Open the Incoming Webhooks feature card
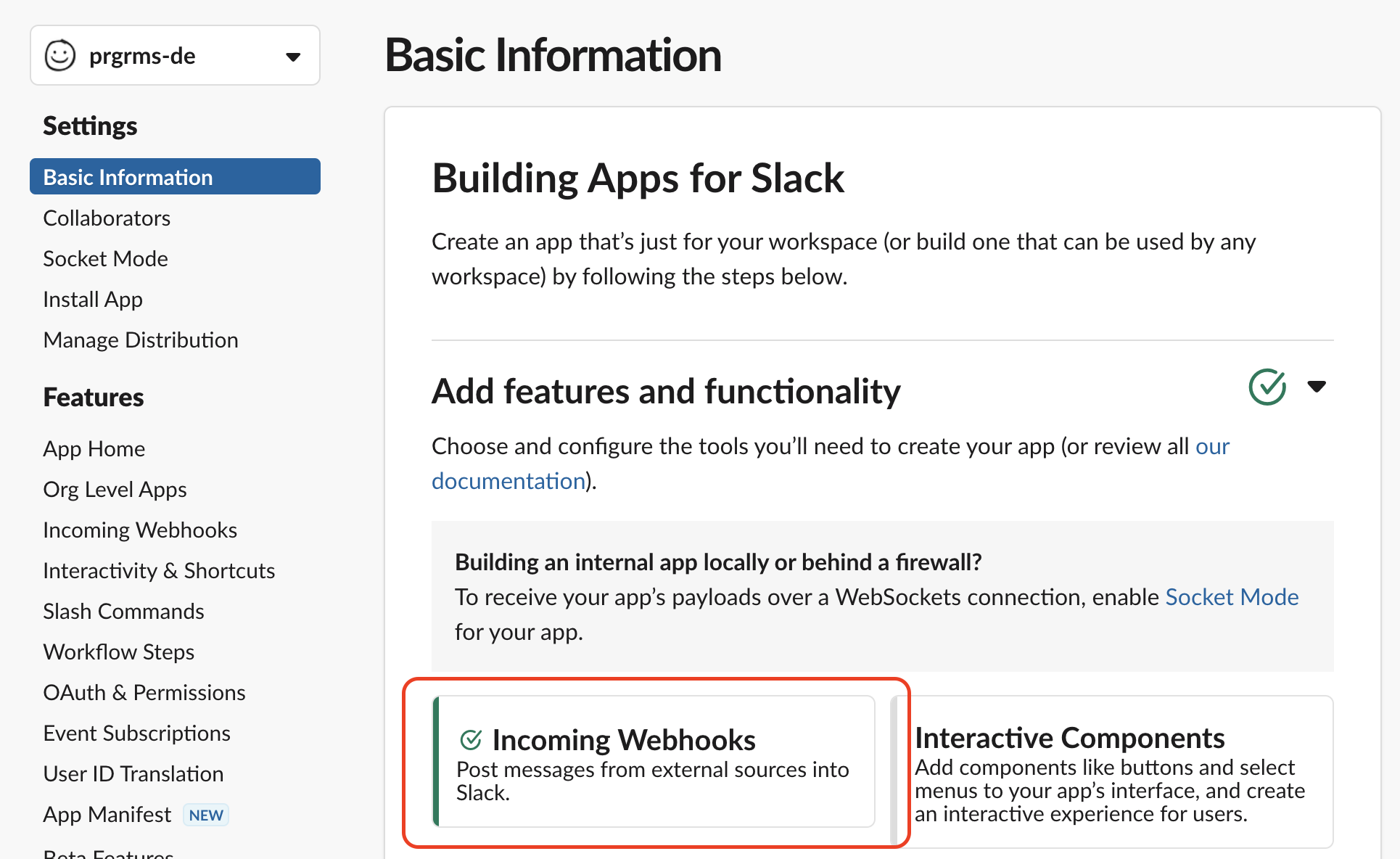1400x859 pixels. [x=654, y=761]
